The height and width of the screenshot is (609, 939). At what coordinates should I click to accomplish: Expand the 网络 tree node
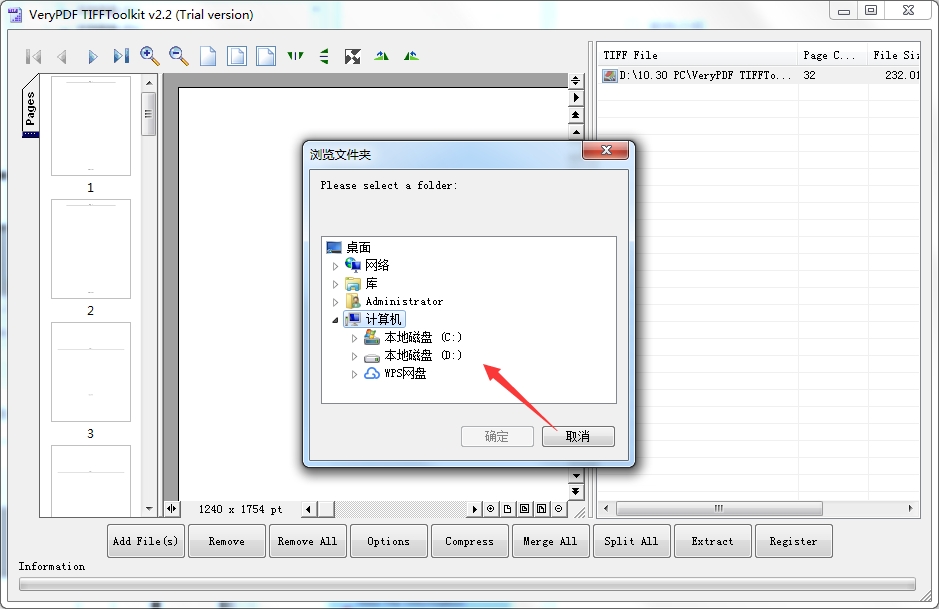coord(335,266)
